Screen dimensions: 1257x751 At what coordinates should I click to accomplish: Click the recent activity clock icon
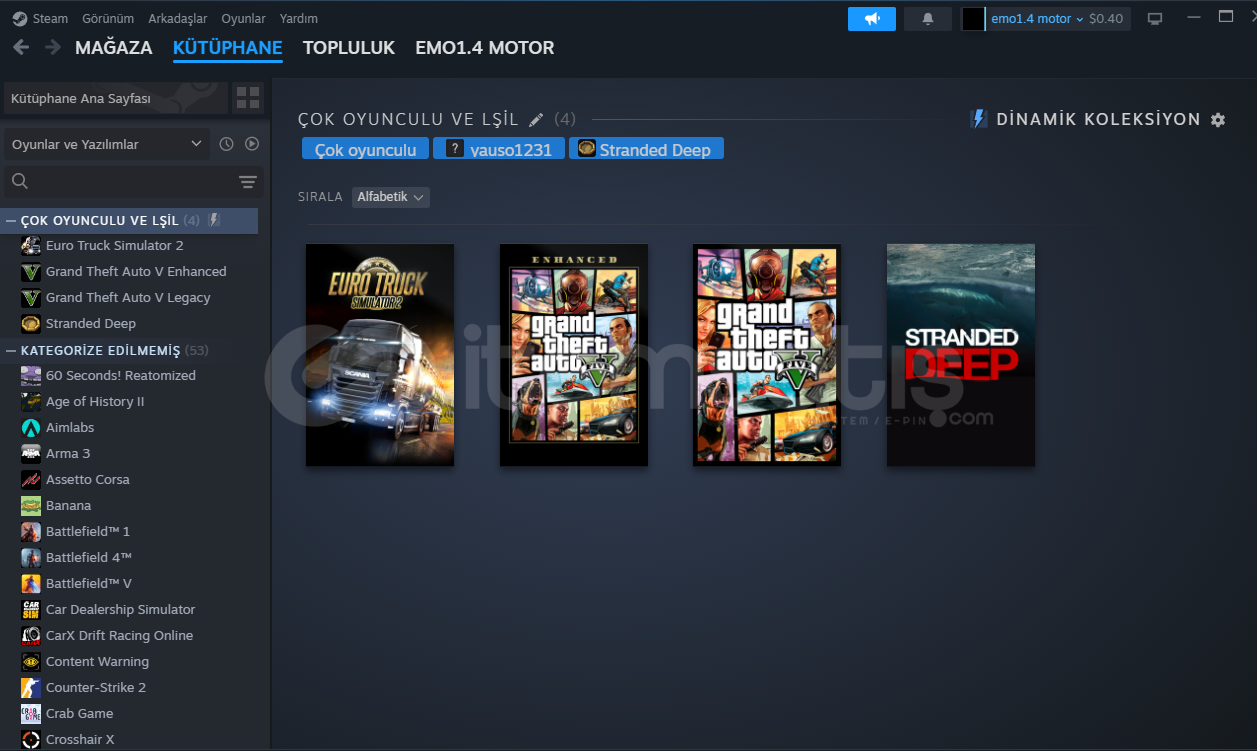click(x=226, y=144)
